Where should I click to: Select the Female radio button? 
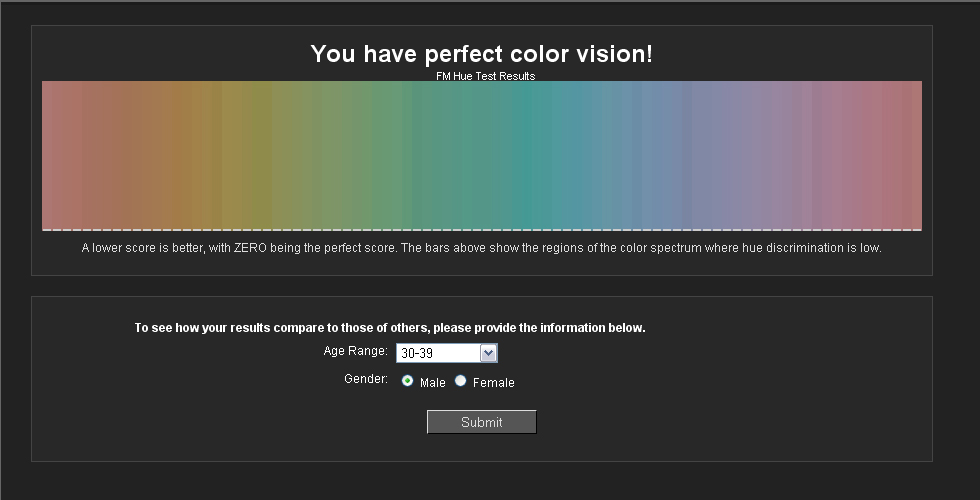point(461,381)
